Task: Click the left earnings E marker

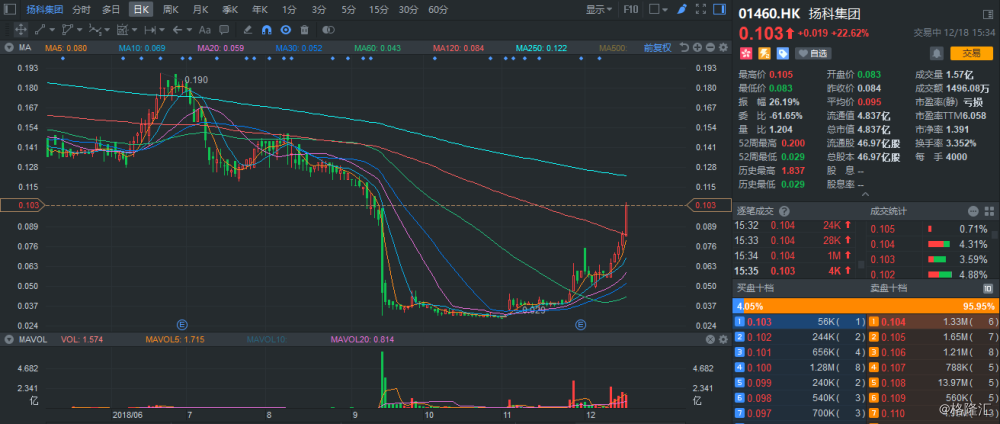Action: (x=182, y=325)
